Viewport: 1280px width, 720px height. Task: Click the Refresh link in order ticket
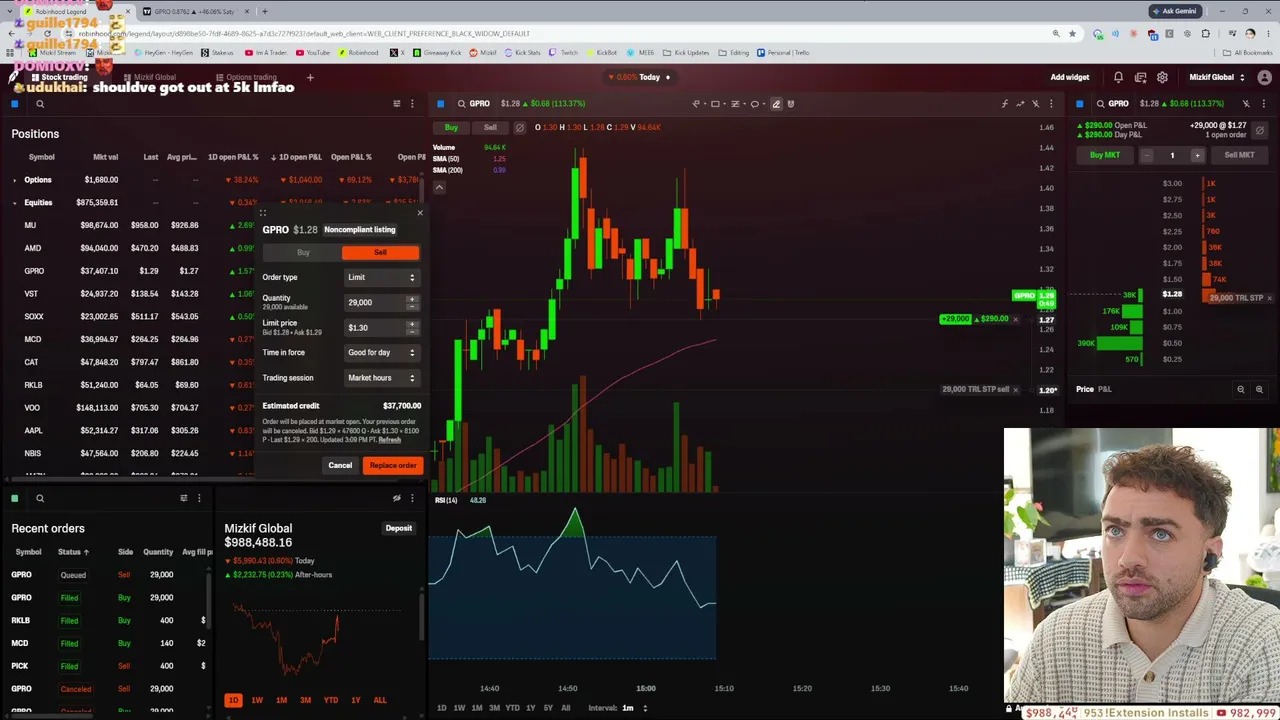coord(390,440)
